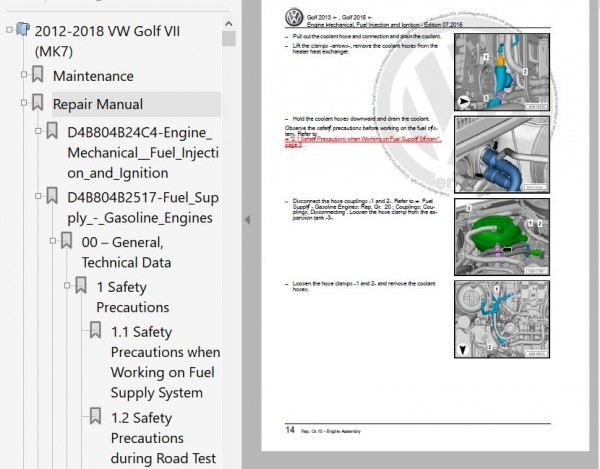Screen dimensions: 600x469
Task: Click the Maintenance bookmark icon
Action: pos(38,74)
